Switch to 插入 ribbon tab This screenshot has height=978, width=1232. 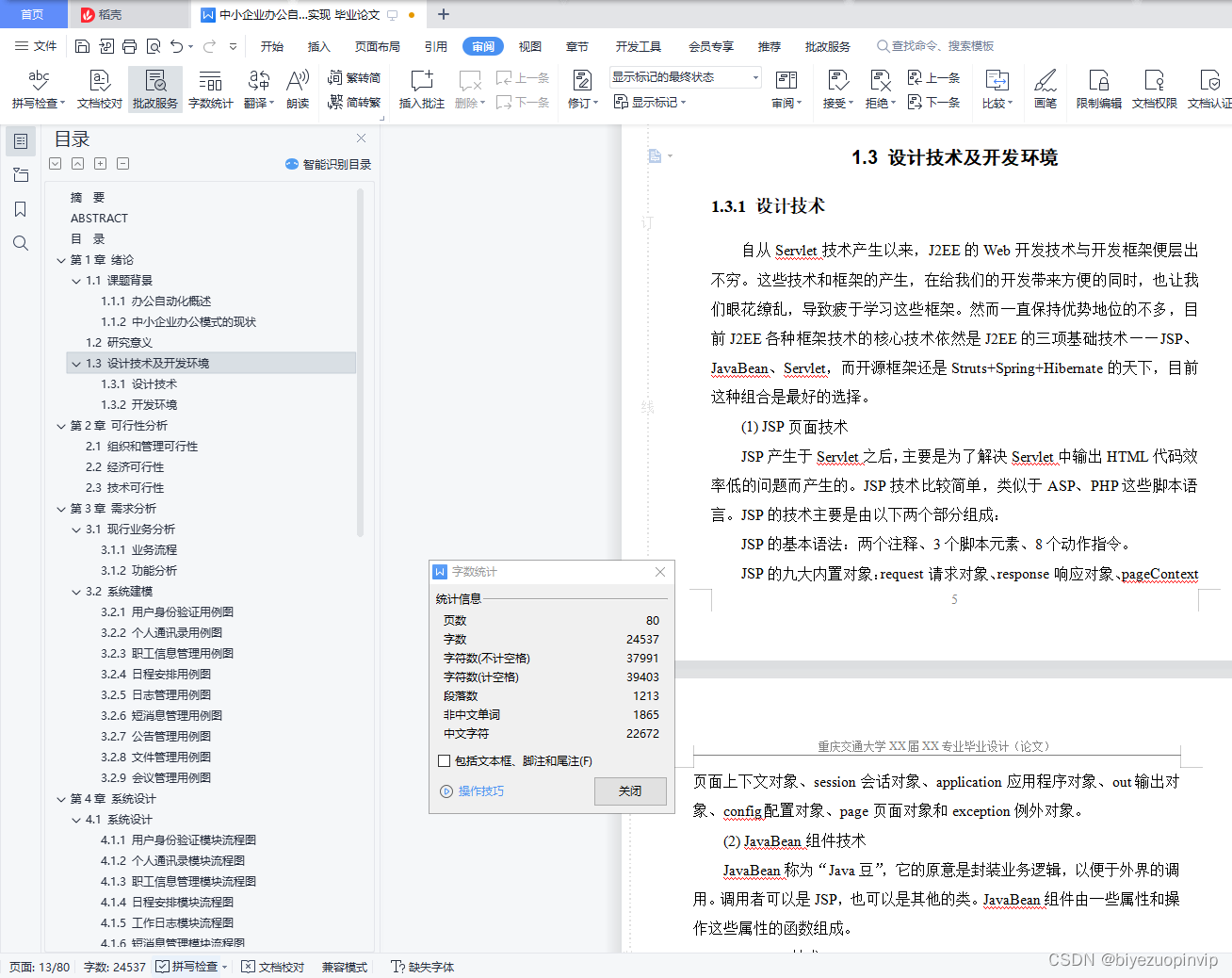(319, 46)
